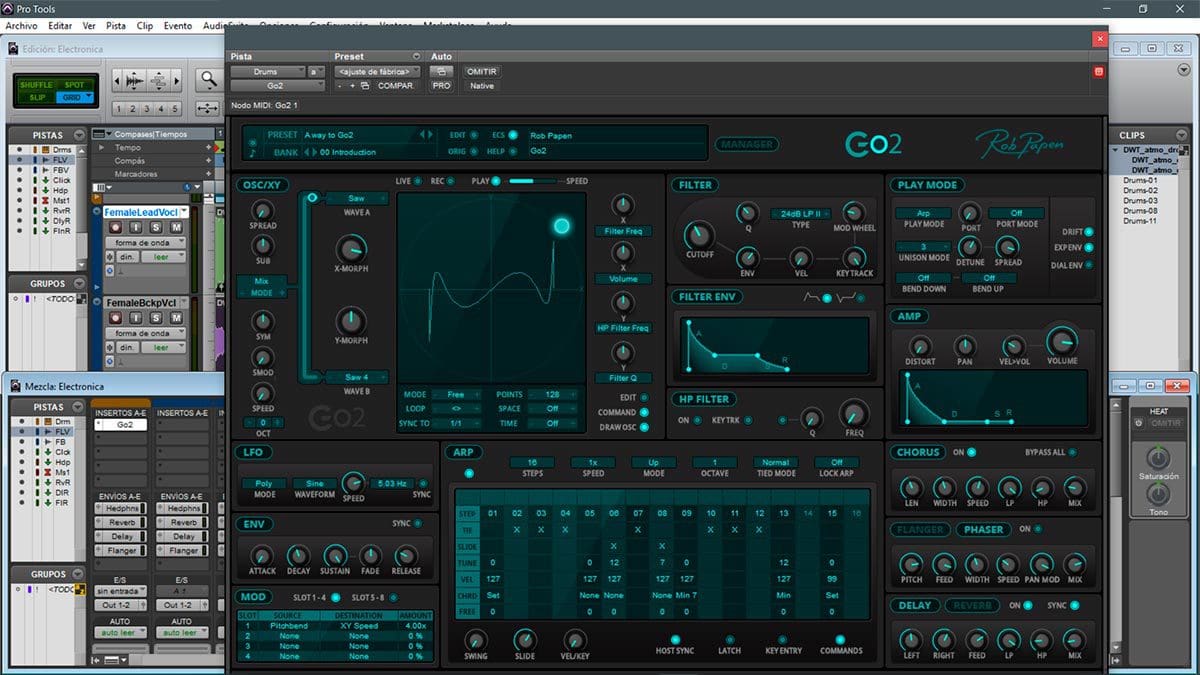The width and height of the screenshot is (1200, 675).
Task: Click the DISTORT knob in Amp section
Action: pyautogui.click(x=920, y=346)
